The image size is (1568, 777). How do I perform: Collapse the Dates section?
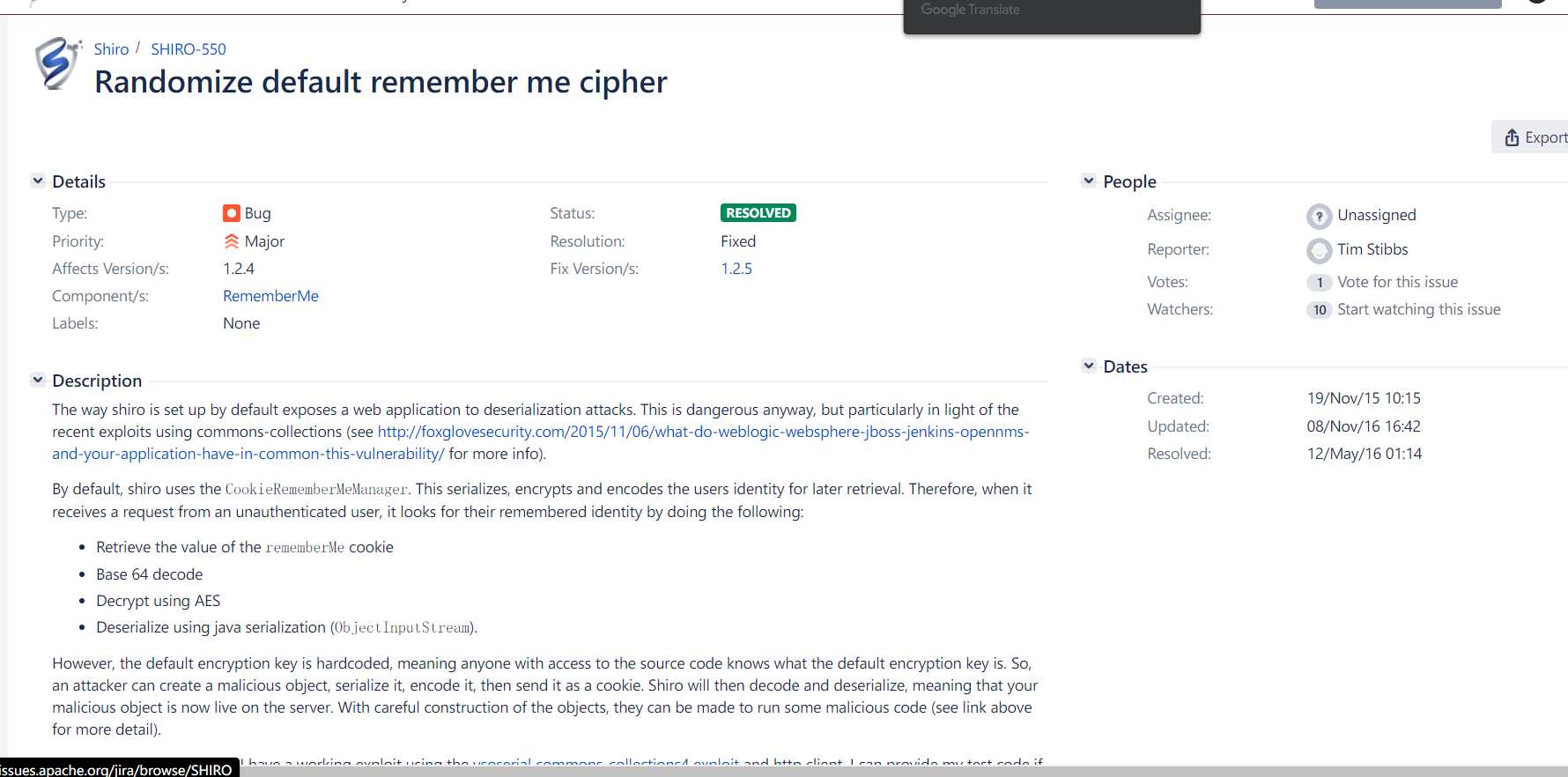click(x=1089, y=366)
